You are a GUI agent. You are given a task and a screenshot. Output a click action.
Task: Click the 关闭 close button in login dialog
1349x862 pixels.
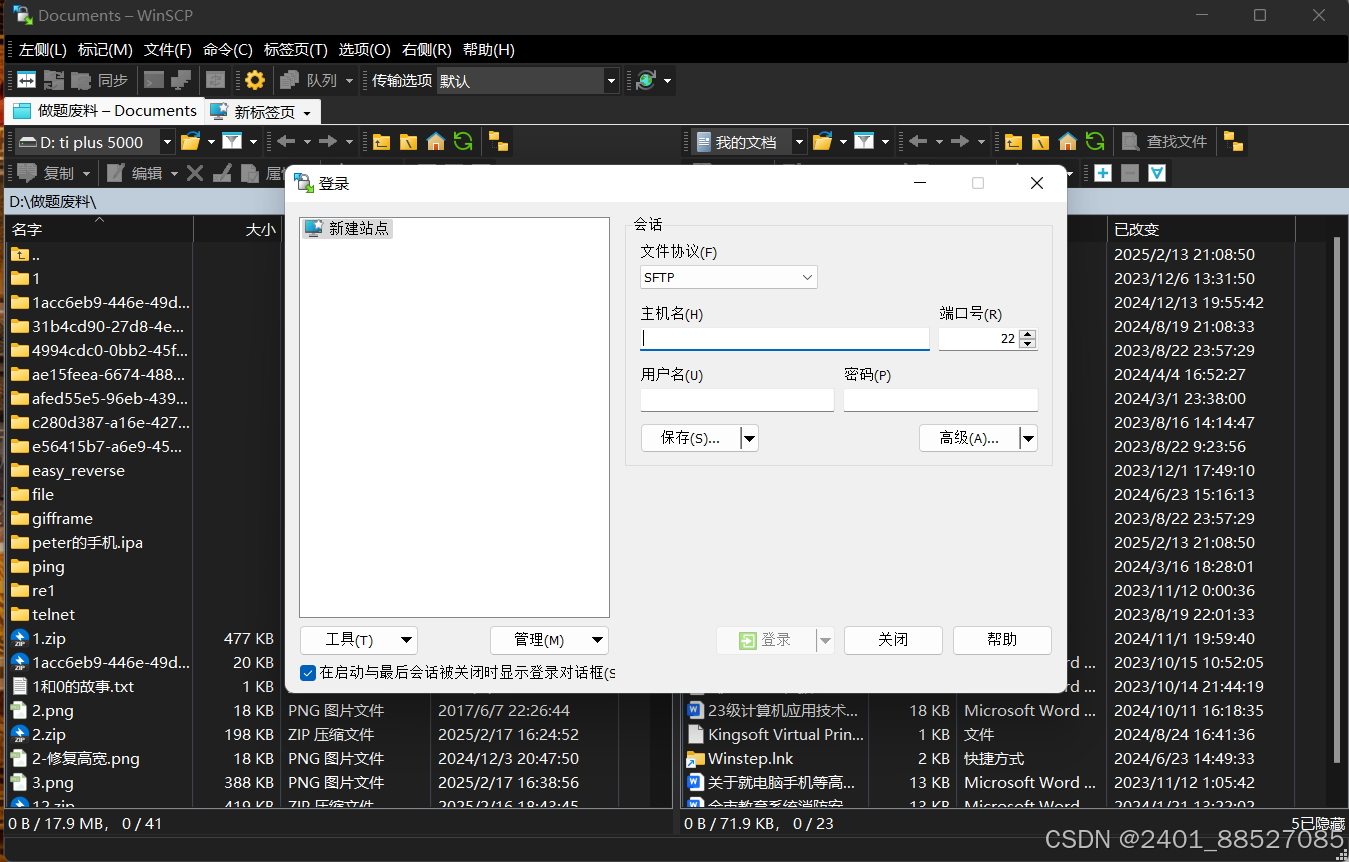(893, 640)
